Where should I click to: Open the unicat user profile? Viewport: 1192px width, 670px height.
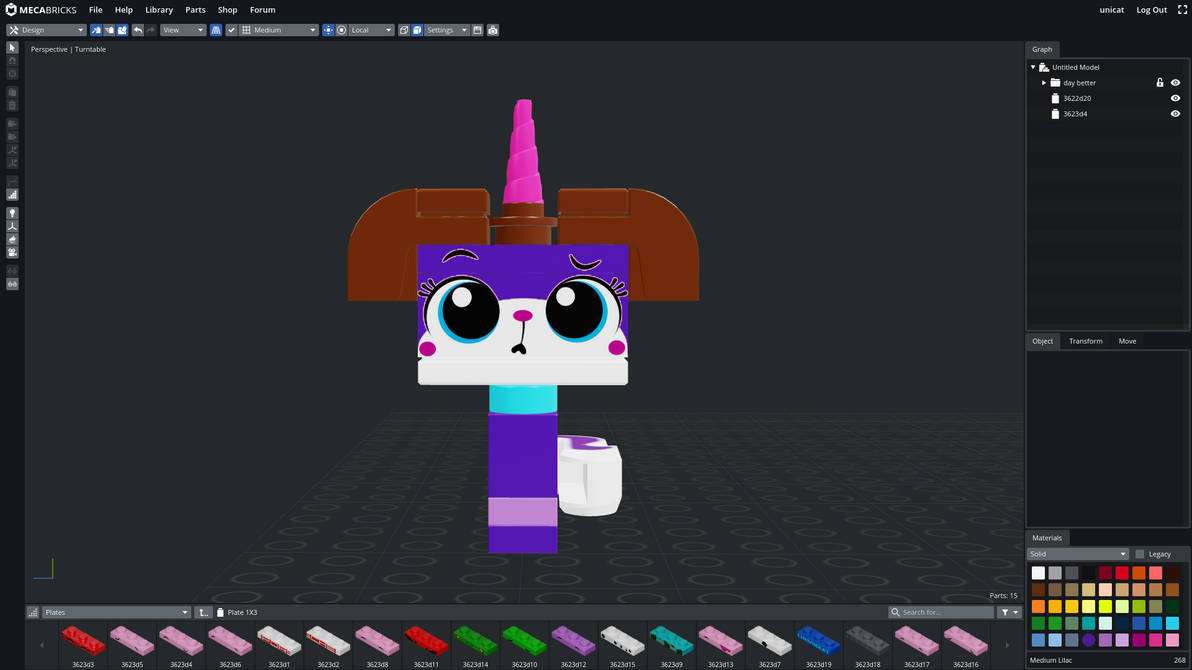point(1111,10)
